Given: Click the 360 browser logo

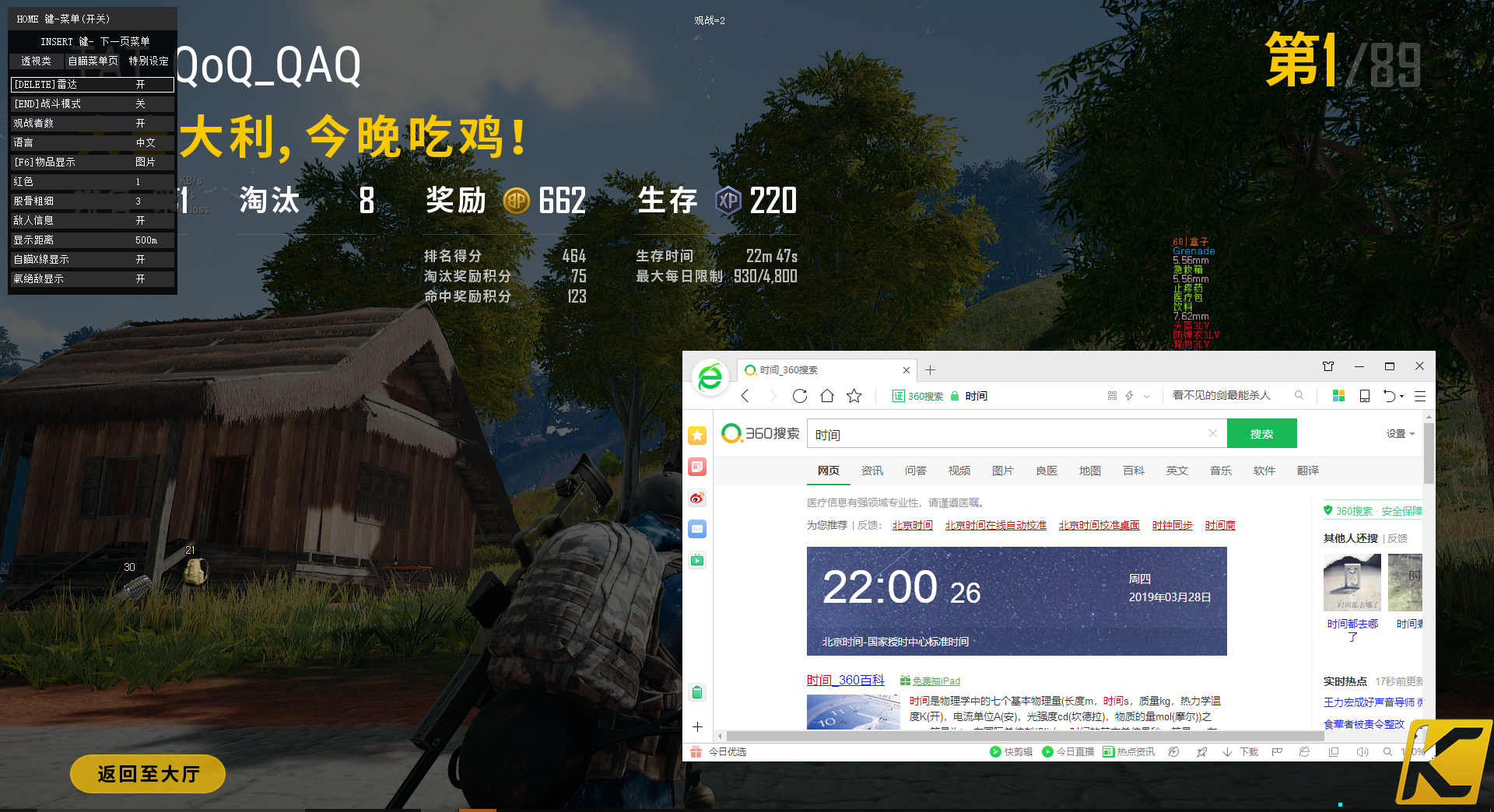Looking at the screenshot, I should (x=710, y=377).
